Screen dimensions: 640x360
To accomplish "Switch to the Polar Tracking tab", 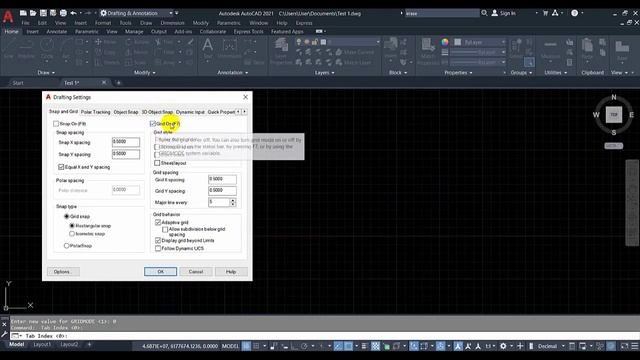I will (96, 112).
